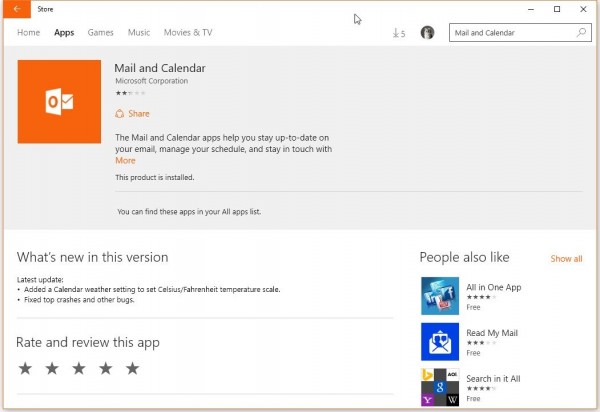Click 'What's new in this version' heading

click(x=93, y=257)
